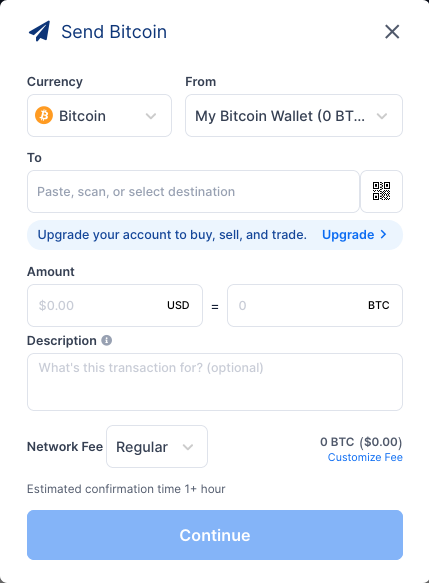Click the USD amount field
Image resolution: width=429 pixels, height=583 pixels.
[x=115, y=306]
